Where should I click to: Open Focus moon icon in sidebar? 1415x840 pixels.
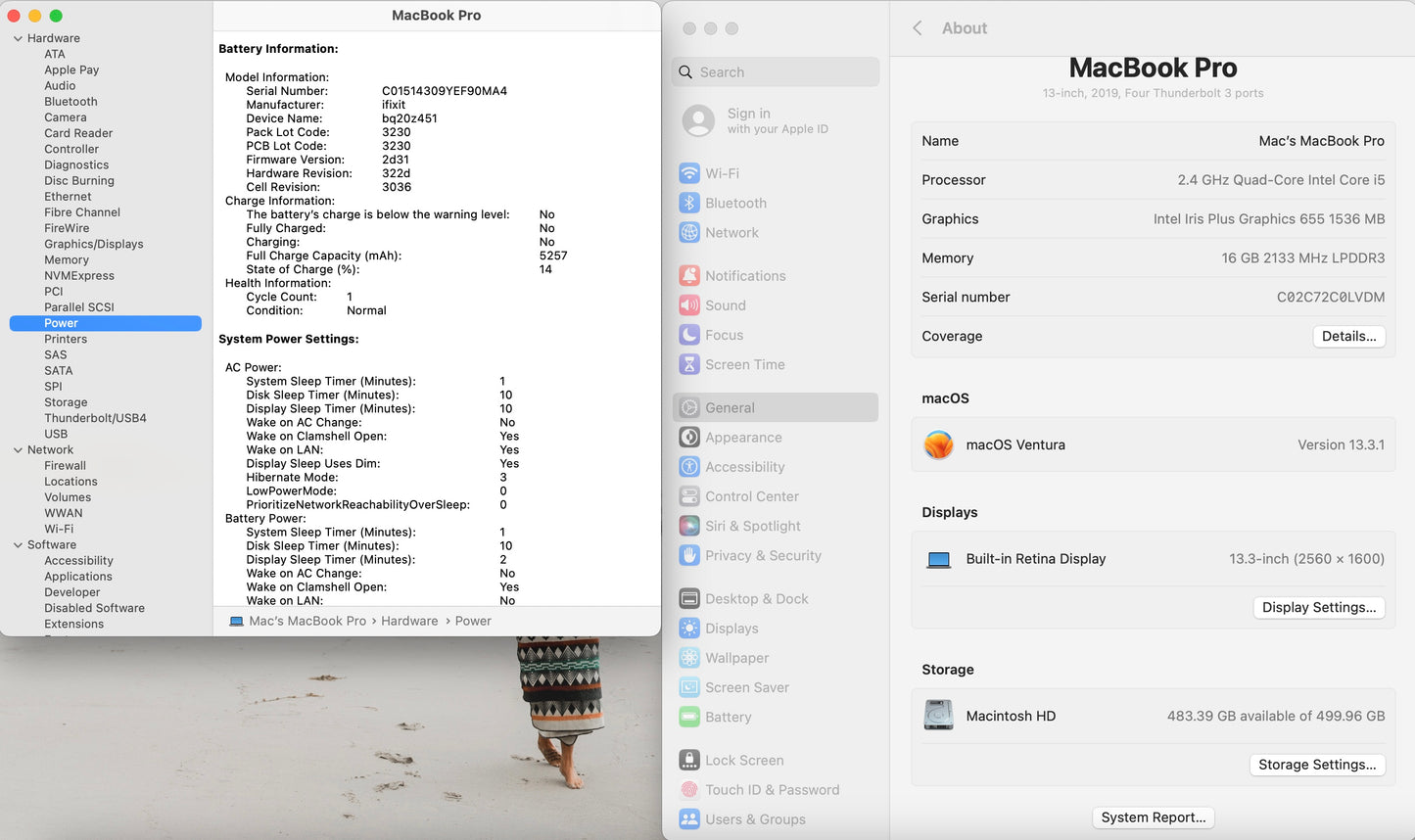[689, 335]
